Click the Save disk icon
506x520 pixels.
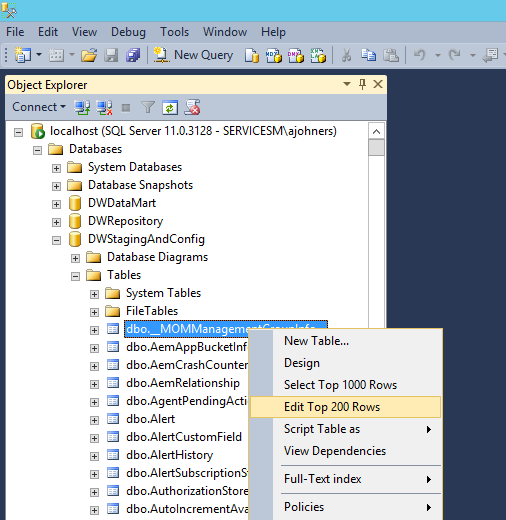pyautogui.click(x=111, y=55)
